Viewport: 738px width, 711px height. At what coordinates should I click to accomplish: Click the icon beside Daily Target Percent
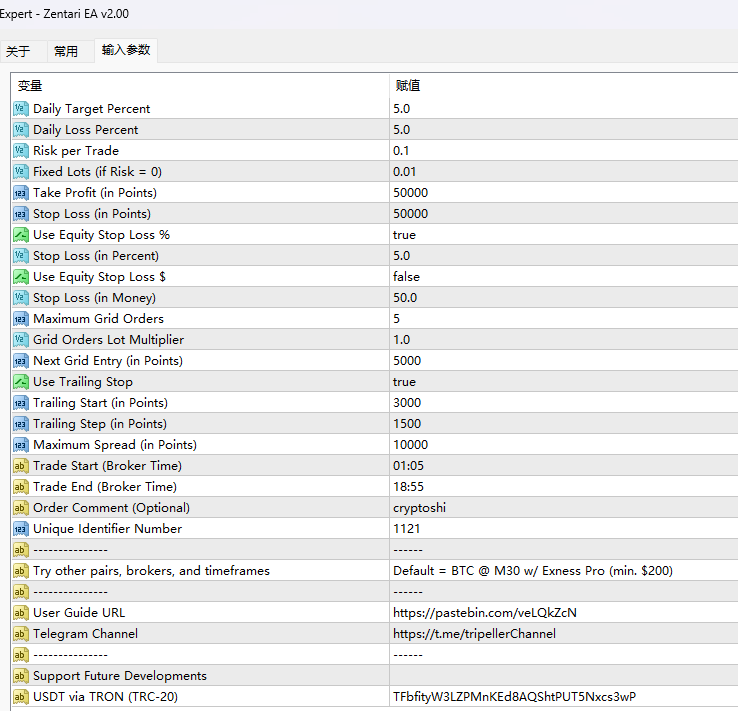pos(21,108)
